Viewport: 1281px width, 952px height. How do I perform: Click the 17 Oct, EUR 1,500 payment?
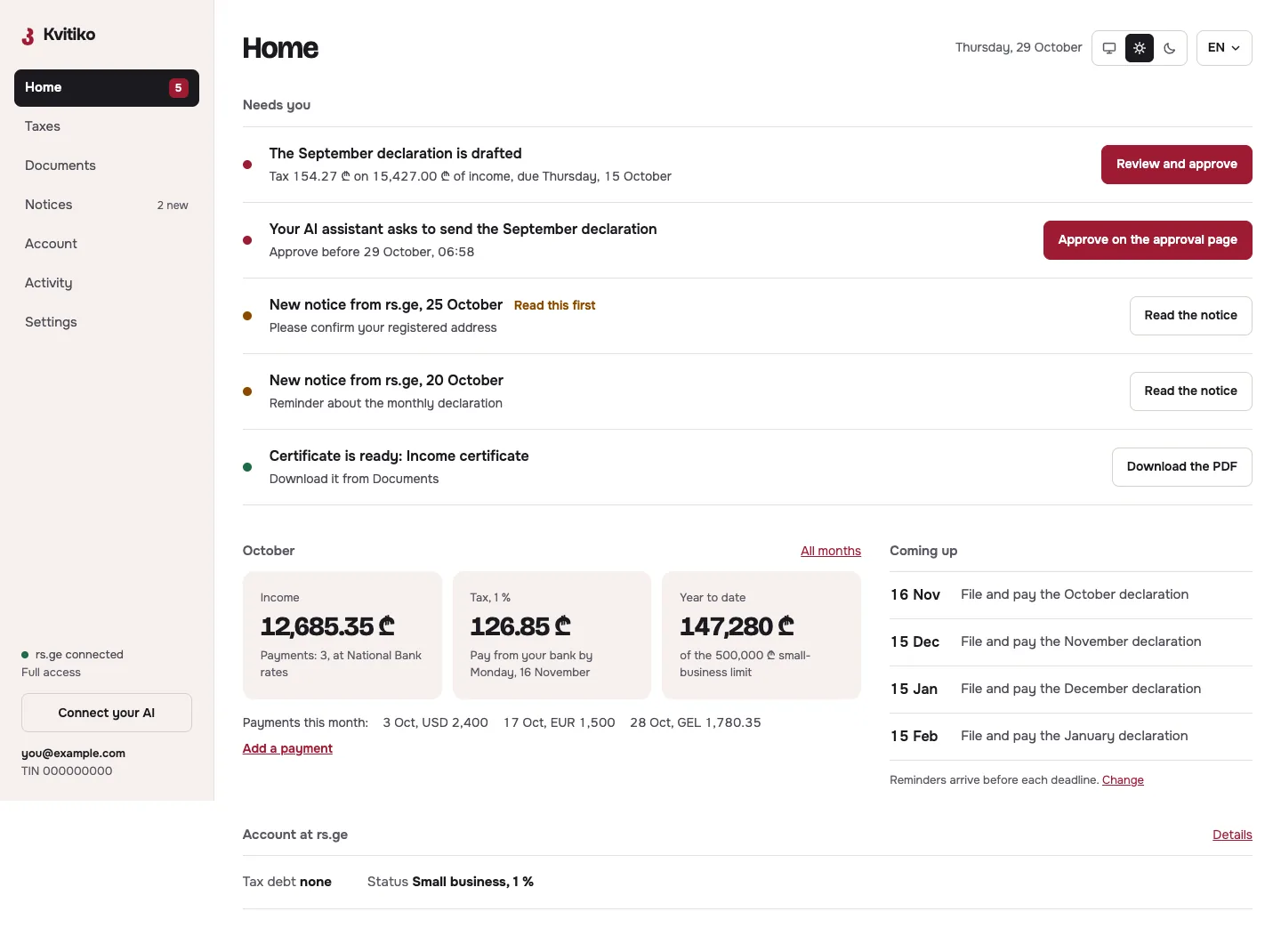[x=560, y=722]
